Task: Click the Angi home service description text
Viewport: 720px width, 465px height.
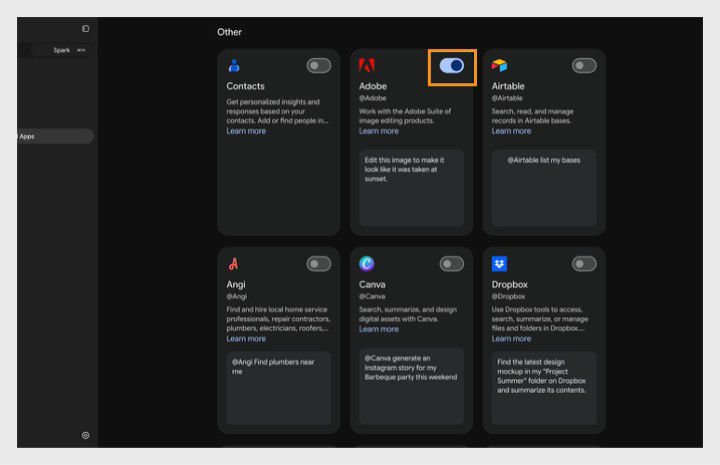Action: [x=278, y=319]
